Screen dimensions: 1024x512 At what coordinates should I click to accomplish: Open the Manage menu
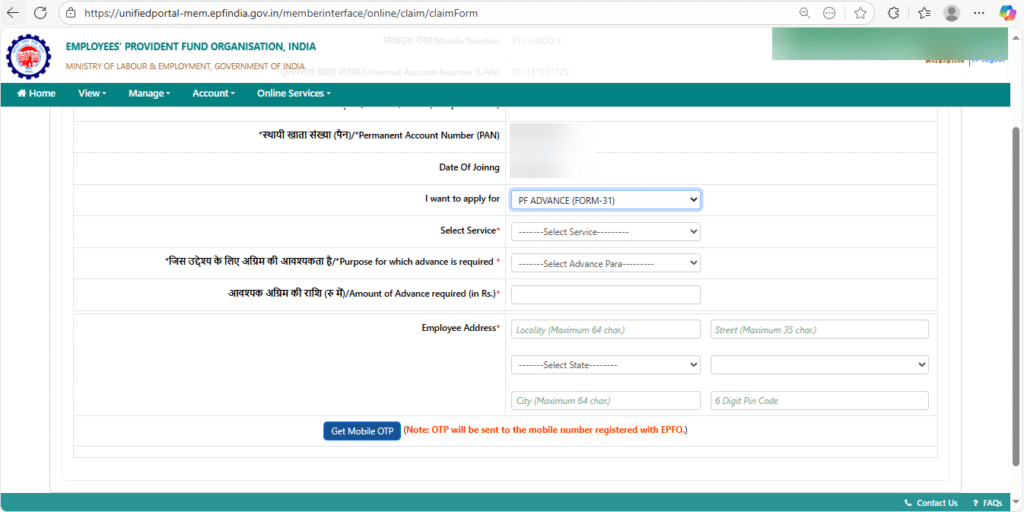149,93
